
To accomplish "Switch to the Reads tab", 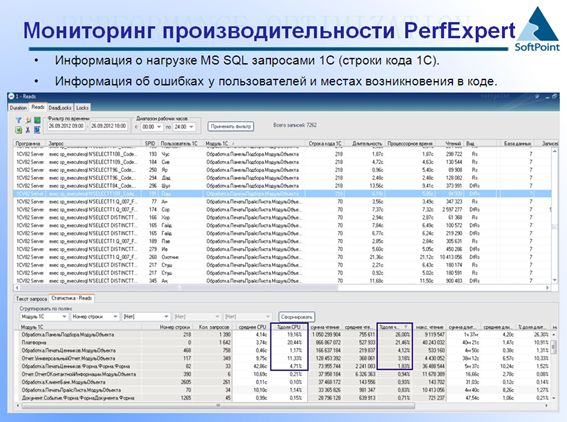I will pos(38,107).
